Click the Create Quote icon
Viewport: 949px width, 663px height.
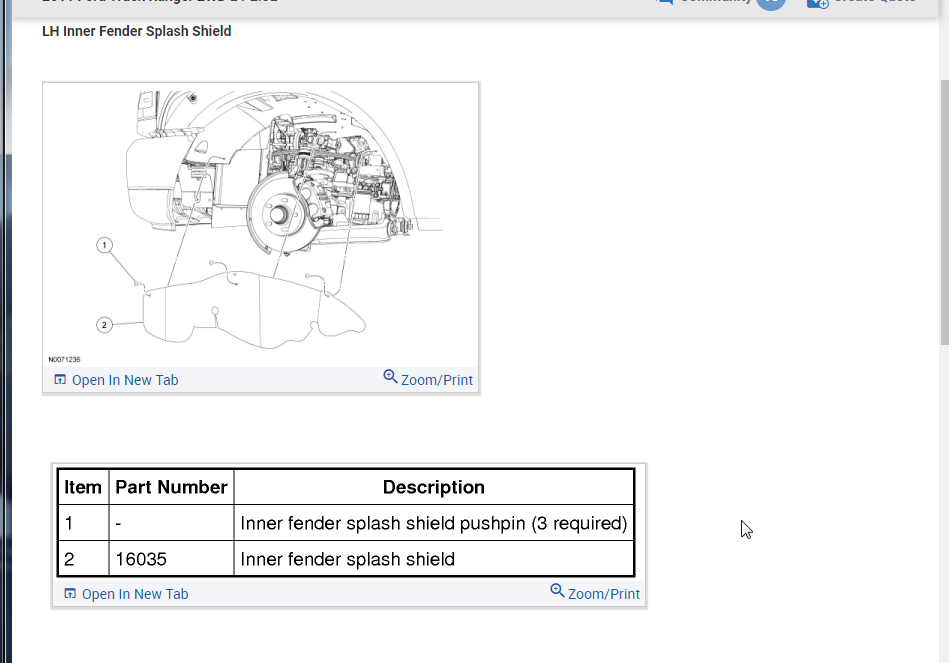818,2
